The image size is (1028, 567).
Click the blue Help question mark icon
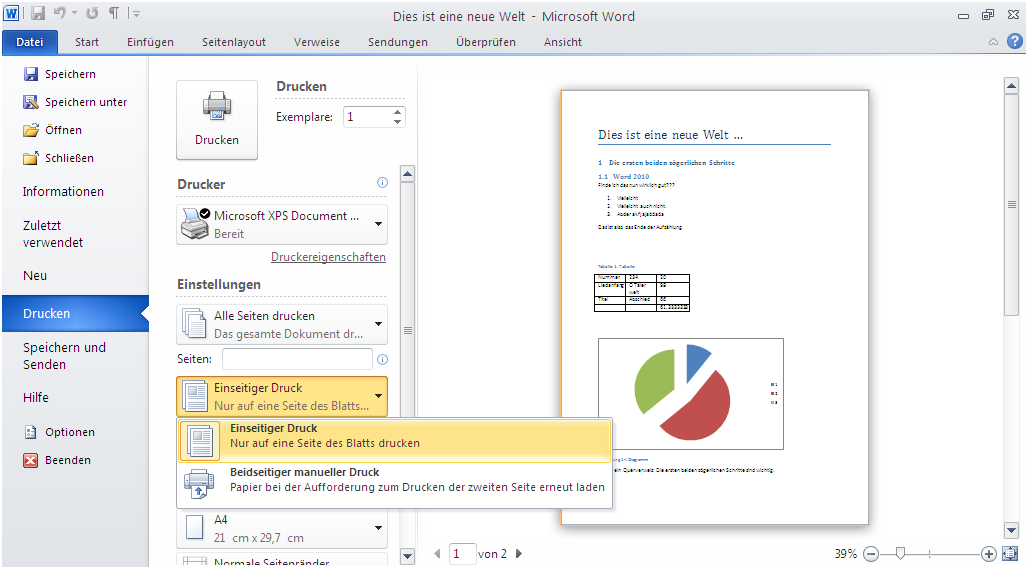tap(1014, 41)
